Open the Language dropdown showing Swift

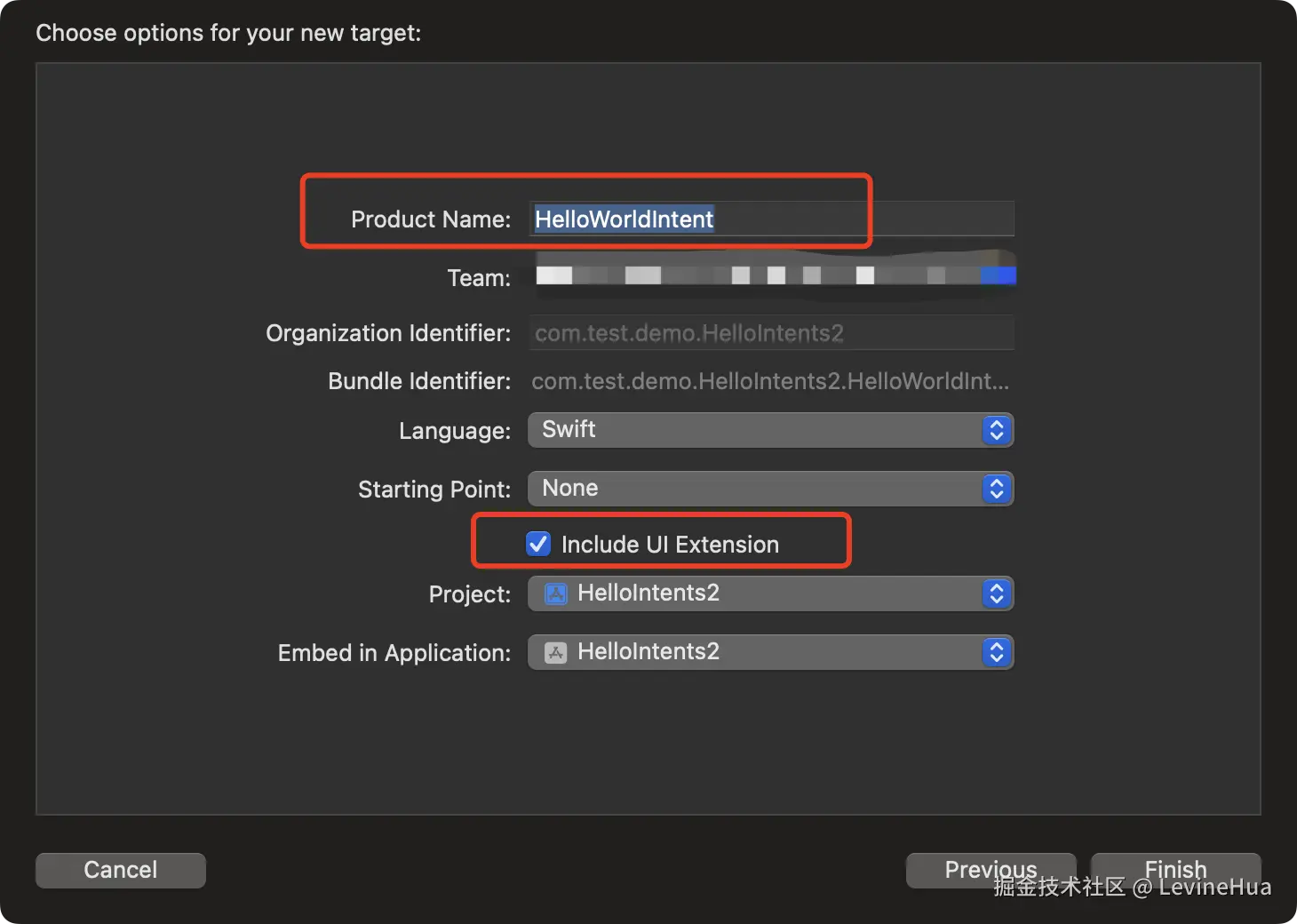coord(755,431)
